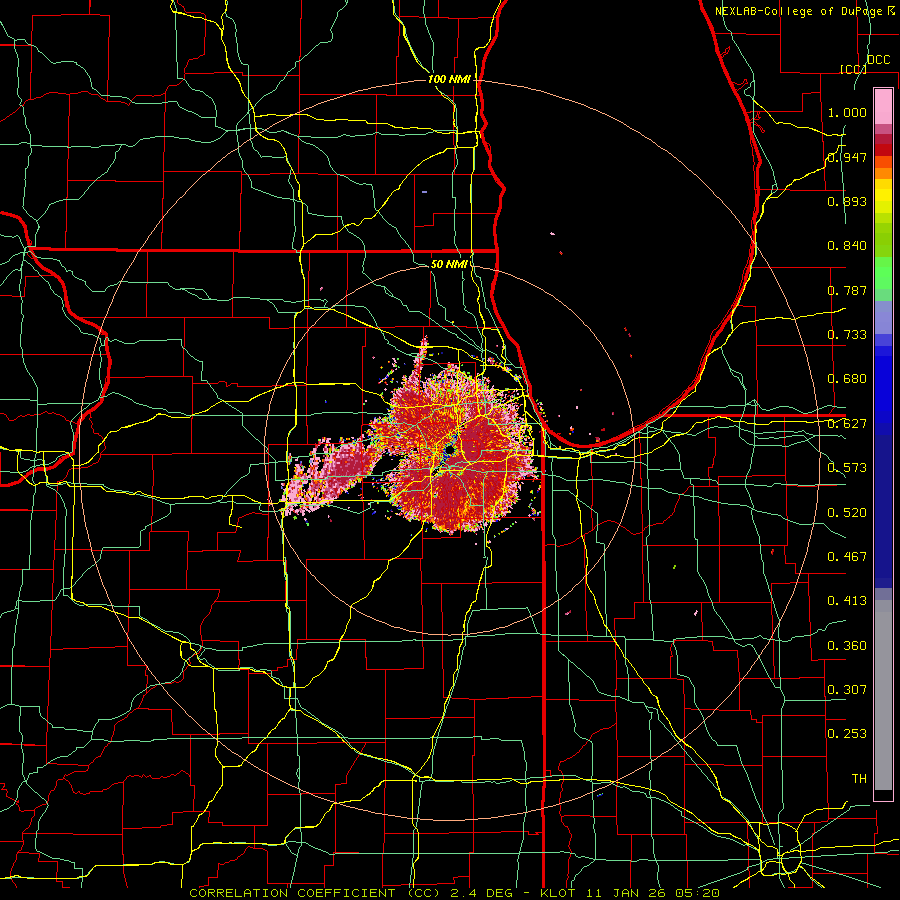Viewport: 900px width, 900px height.
Task: Select the 0.947 legend value
Action: point(847,157)
